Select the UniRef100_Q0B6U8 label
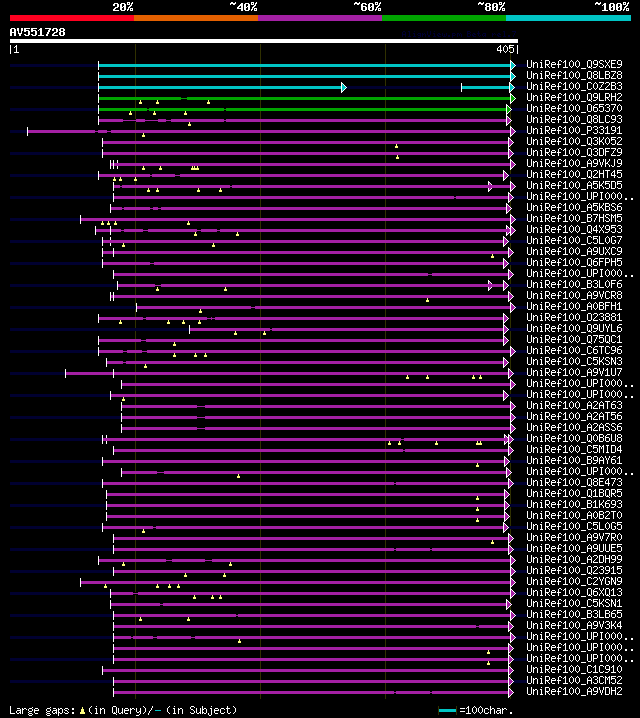This screenshot has width=640, height=718. coord(574,438)
